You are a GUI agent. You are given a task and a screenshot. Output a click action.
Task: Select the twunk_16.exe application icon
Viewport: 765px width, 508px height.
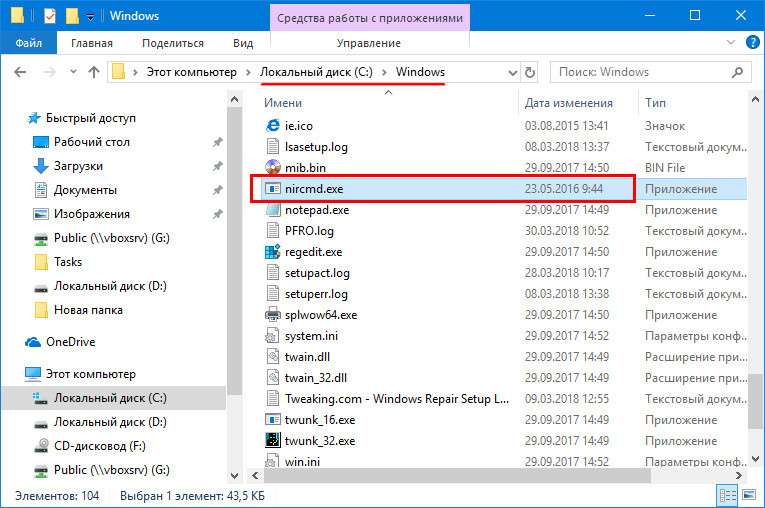coord(273,420)
